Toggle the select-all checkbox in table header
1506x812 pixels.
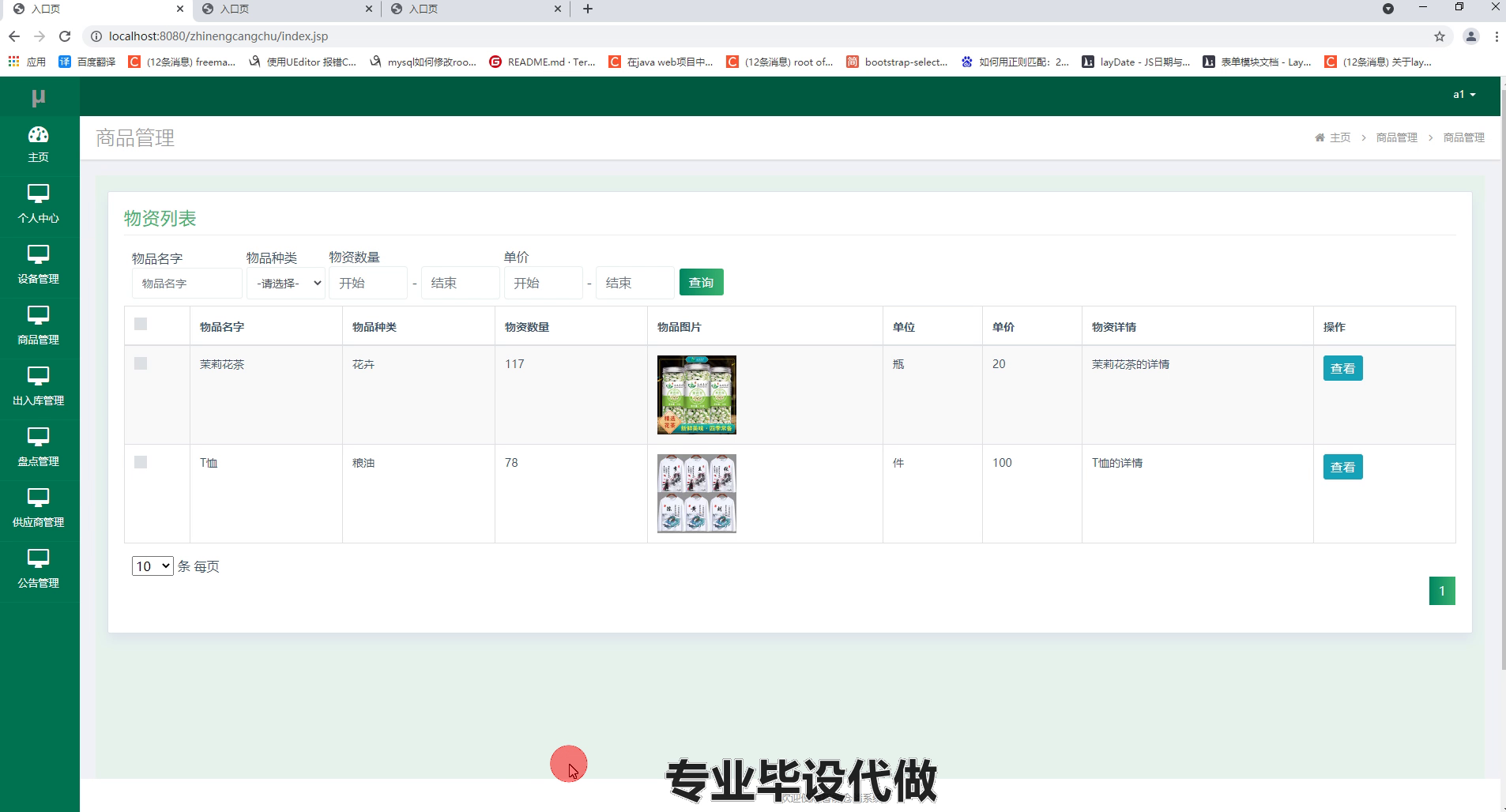141,324
